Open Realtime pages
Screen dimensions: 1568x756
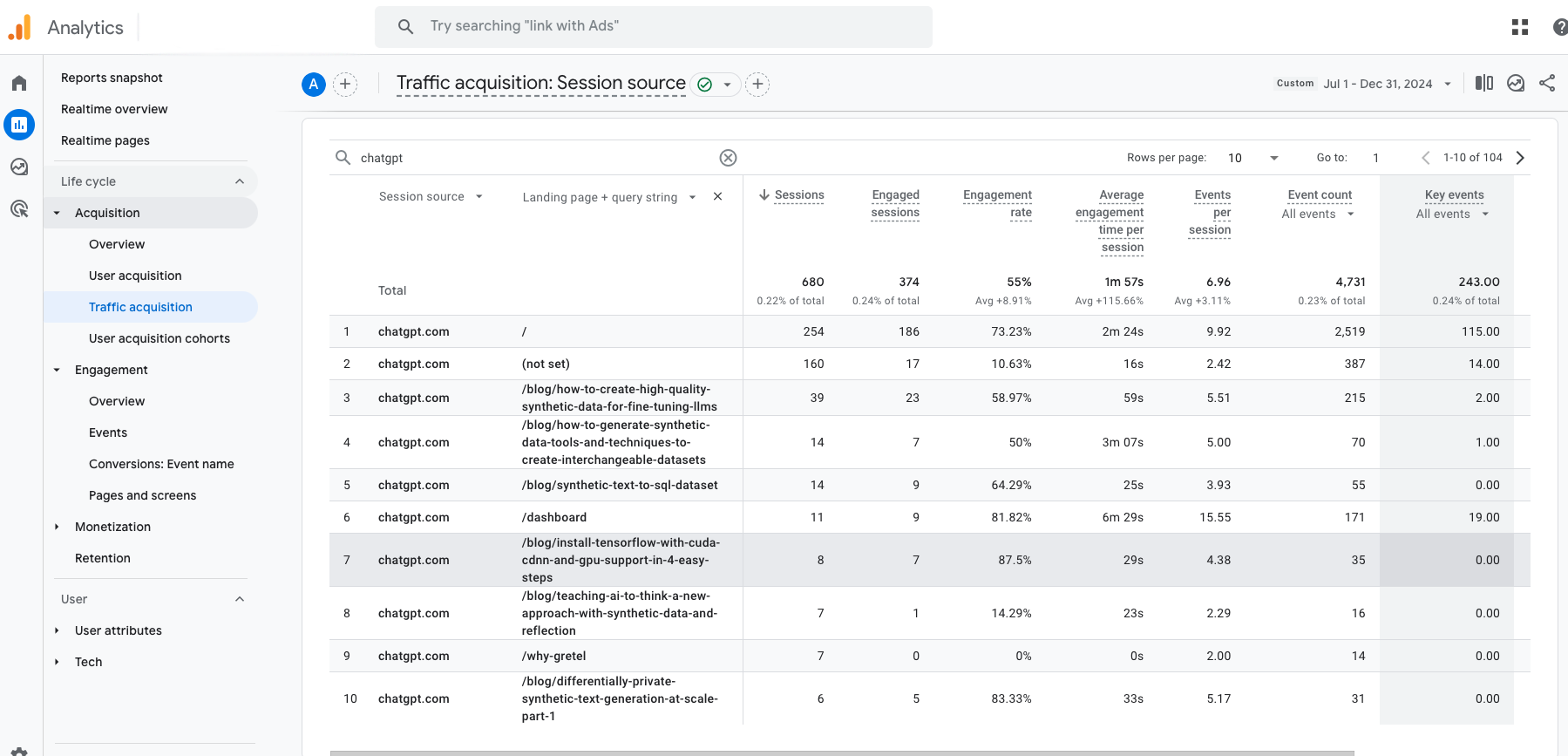105,140
